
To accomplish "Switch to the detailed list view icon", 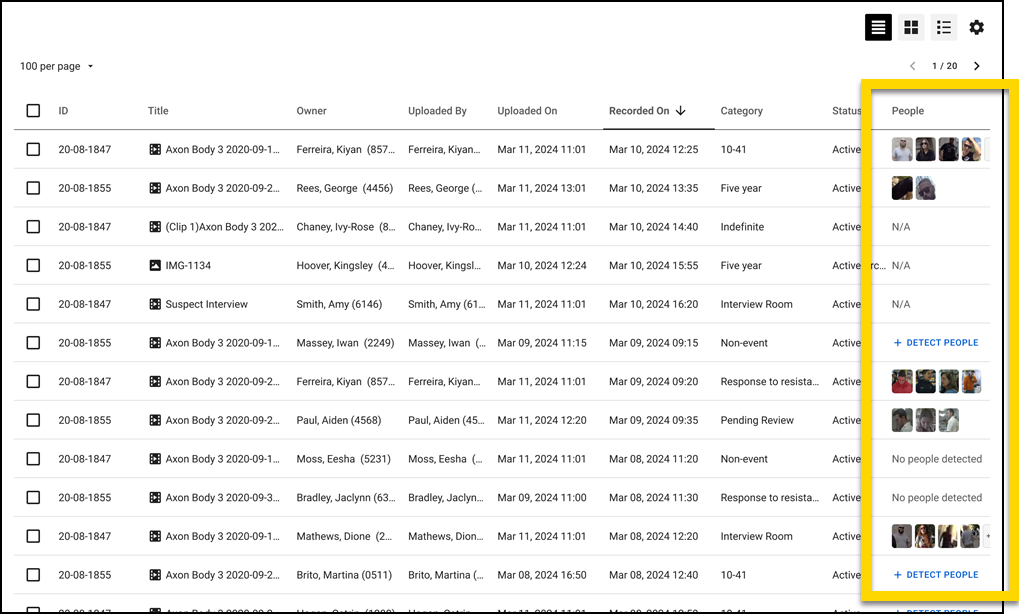I will [x=943, y=28].
